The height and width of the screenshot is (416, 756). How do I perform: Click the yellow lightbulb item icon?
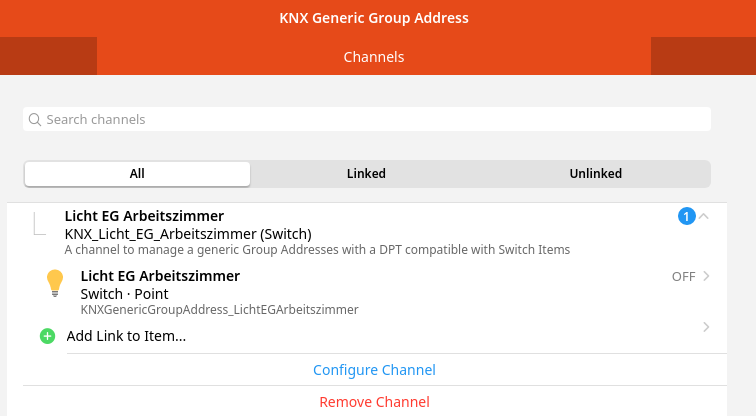click(x=55, y=283)
